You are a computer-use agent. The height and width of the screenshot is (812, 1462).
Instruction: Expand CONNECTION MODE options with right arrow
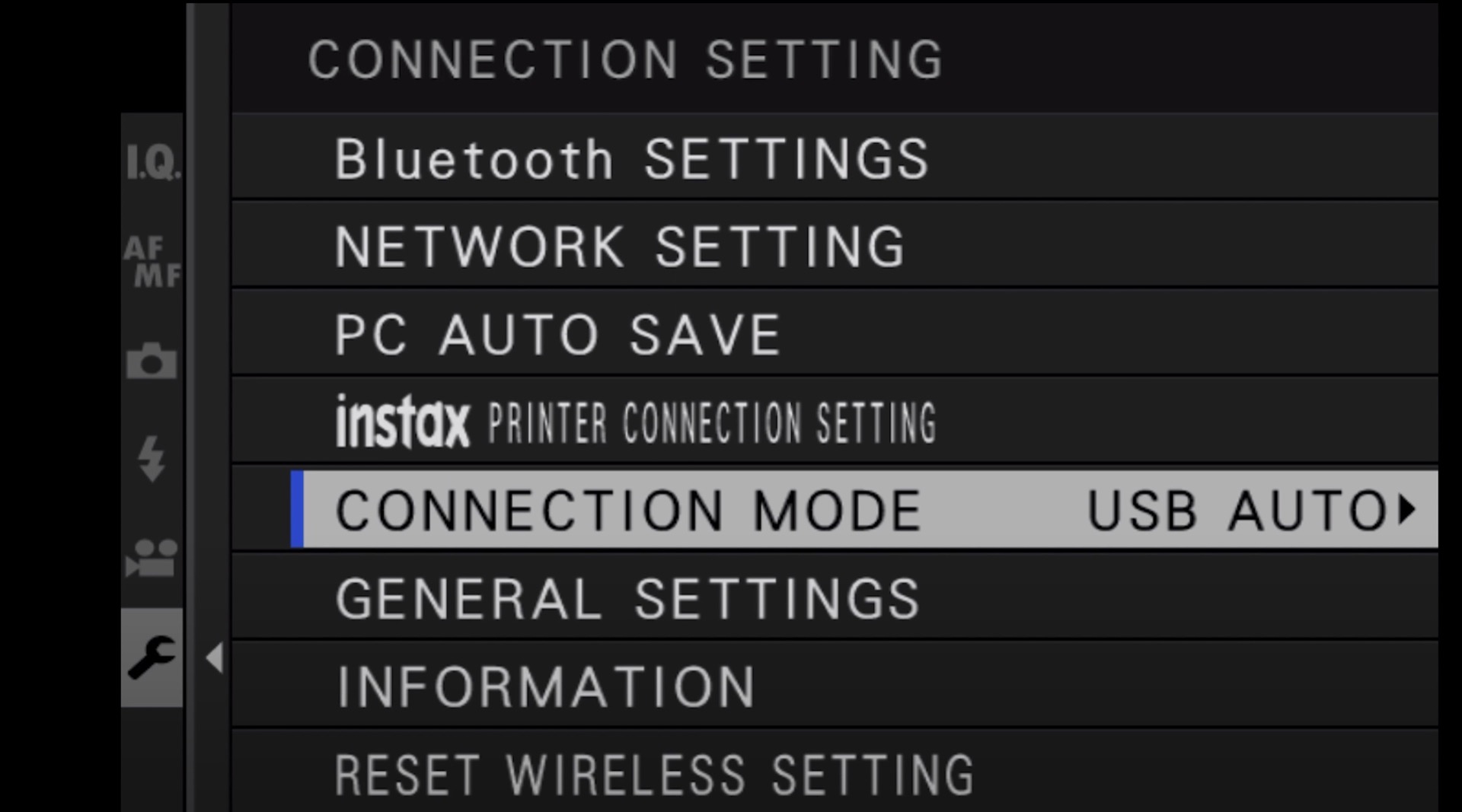tap(1407, 509)
